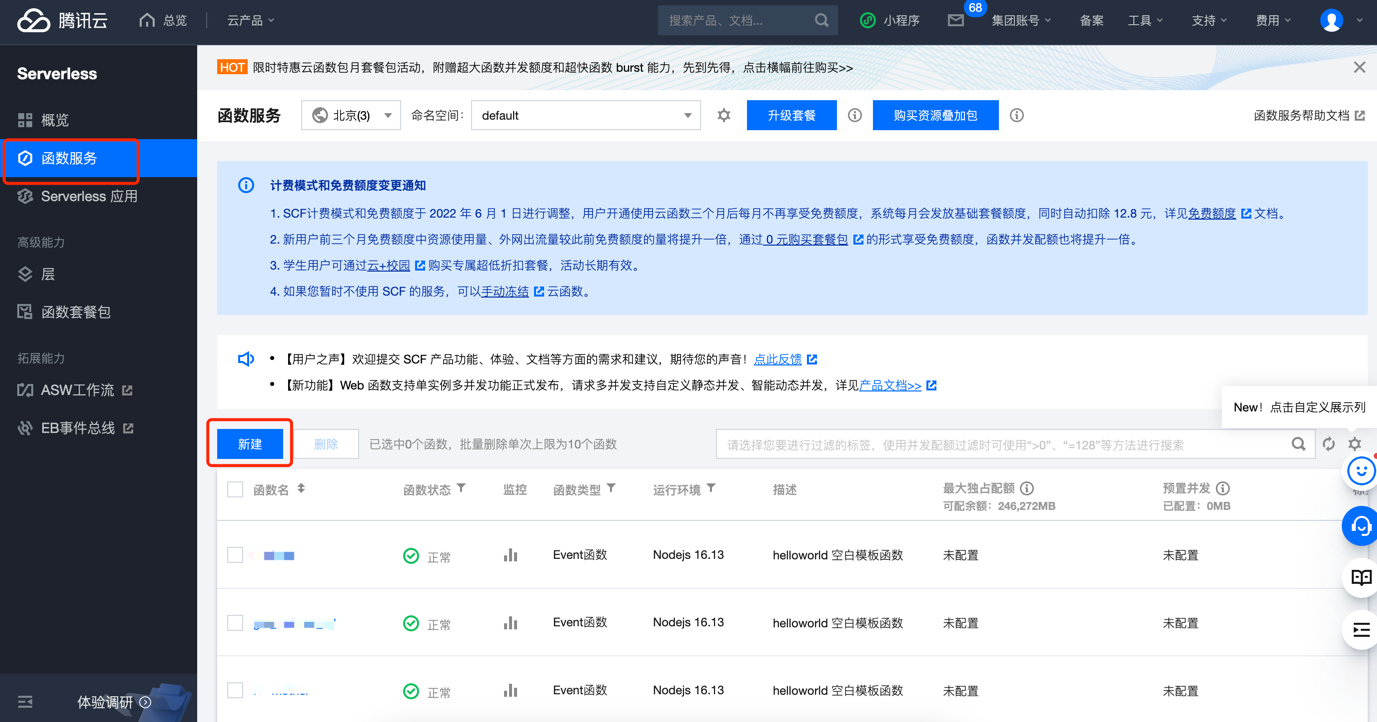Image resolution: width=1377 pixels, height=722 pixels.
Task: Open 函数服务帮助文档 link
Action: (1309, 116)
